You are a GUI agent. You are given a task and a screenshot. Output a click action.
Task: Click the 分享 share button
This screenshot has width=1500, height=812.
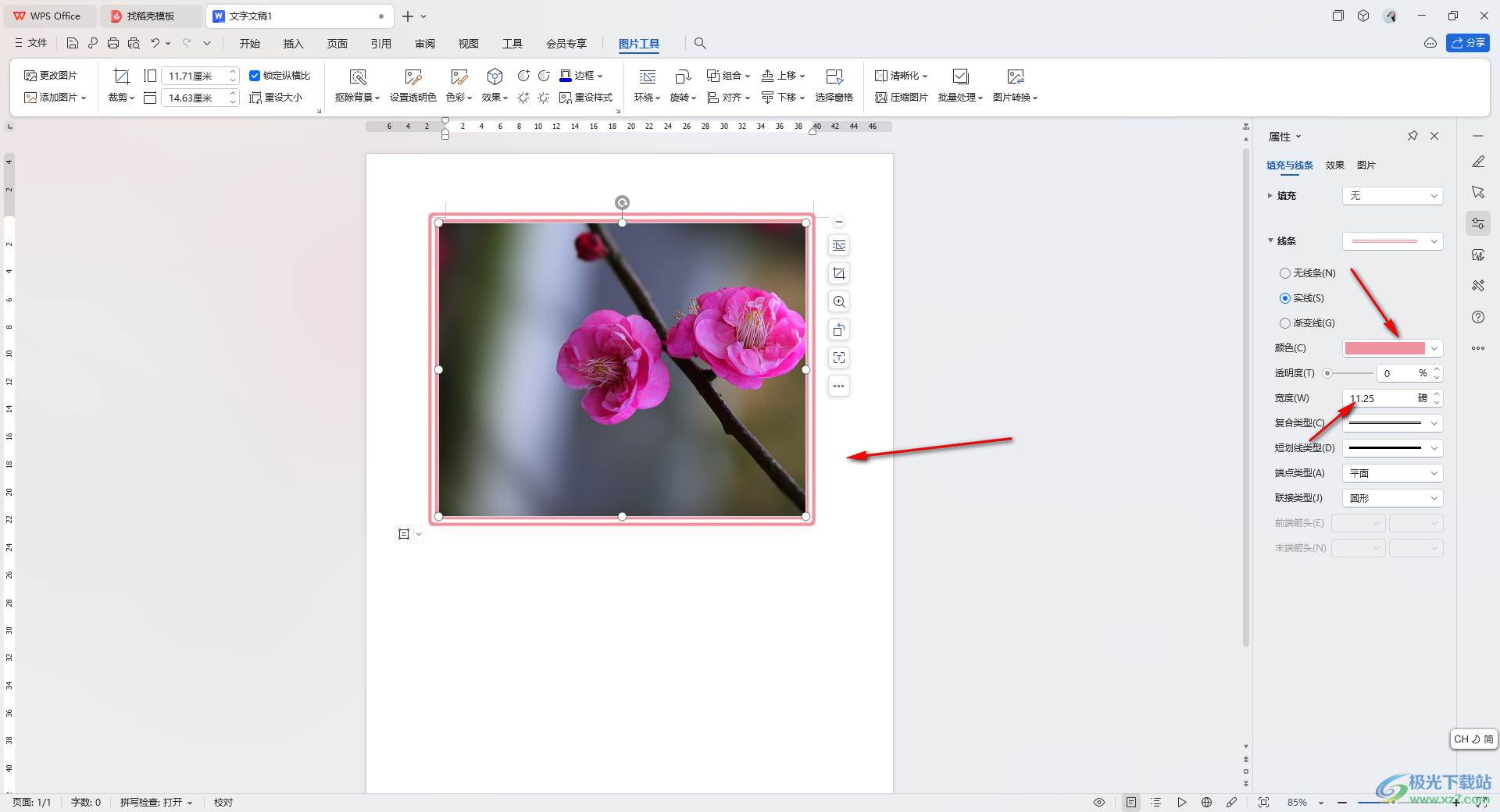tap(1468, 43)
